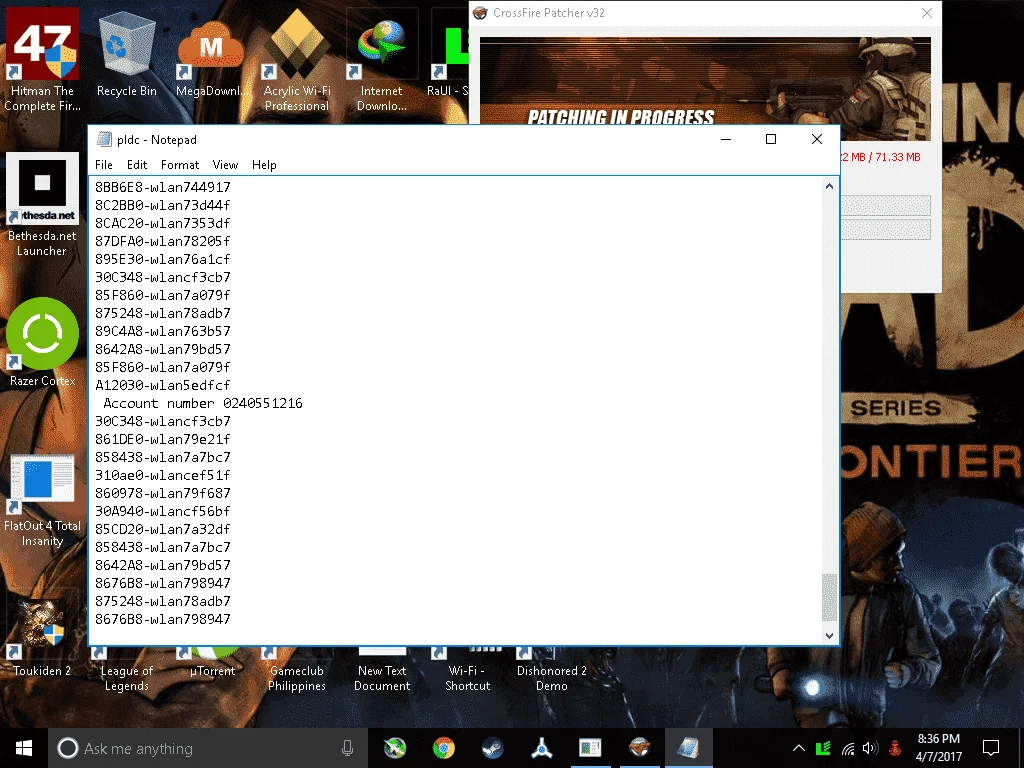The image size is (1024, 768).
Task: Click the line 861DE0-wlan79e21f
Action: [x=163, y=440]
